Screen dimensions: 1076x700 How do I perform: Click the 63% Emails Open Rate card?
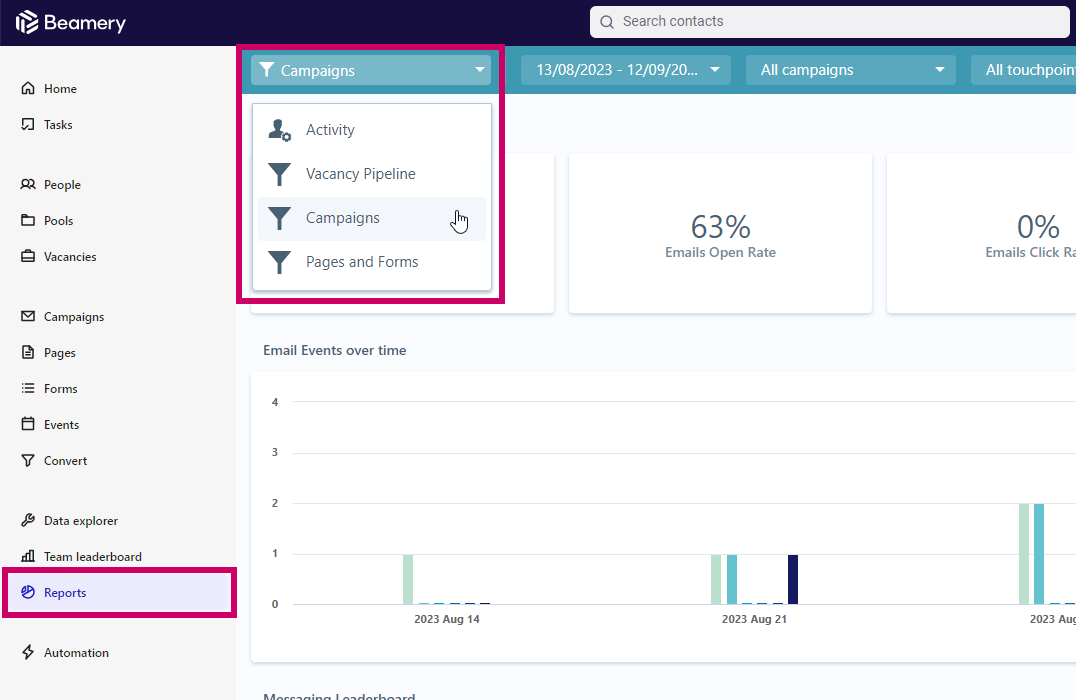(720, 234)
